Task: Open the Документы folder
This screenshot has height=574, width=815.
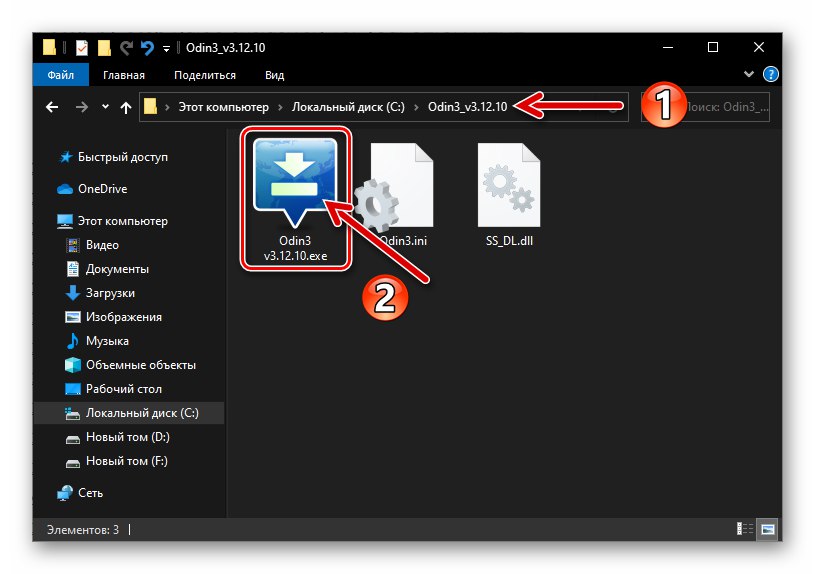Action: [x=117, y=269]
